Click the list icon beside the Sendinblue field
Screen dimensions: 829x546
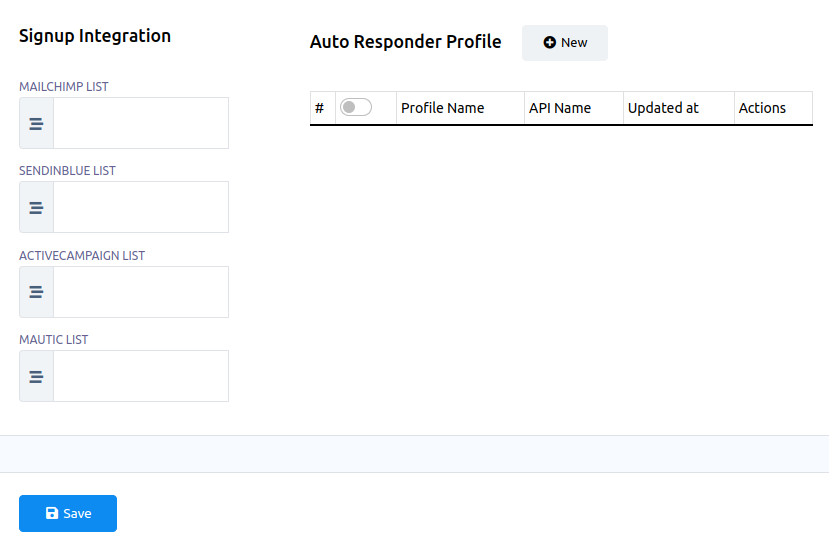[36, 207]
